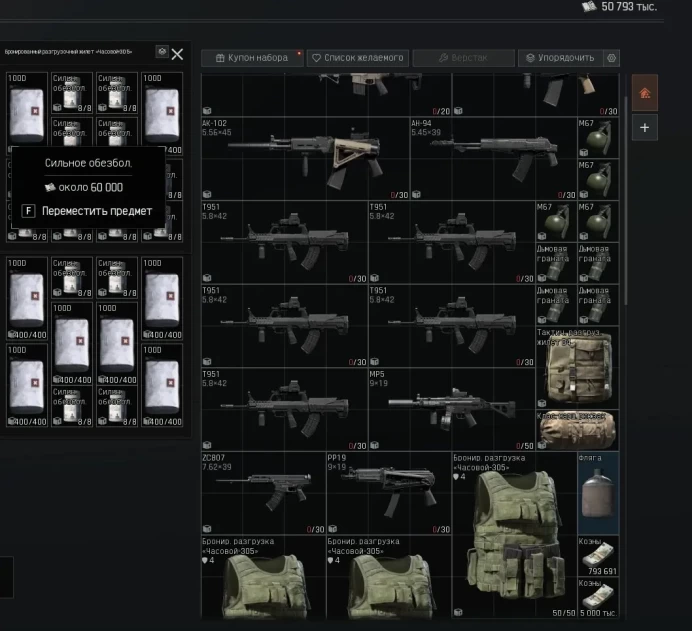The width and height of the screenshot is (692, 631).
Task: Open stash settings gear beside Упорядочить
Action: (x=612, y=58)
